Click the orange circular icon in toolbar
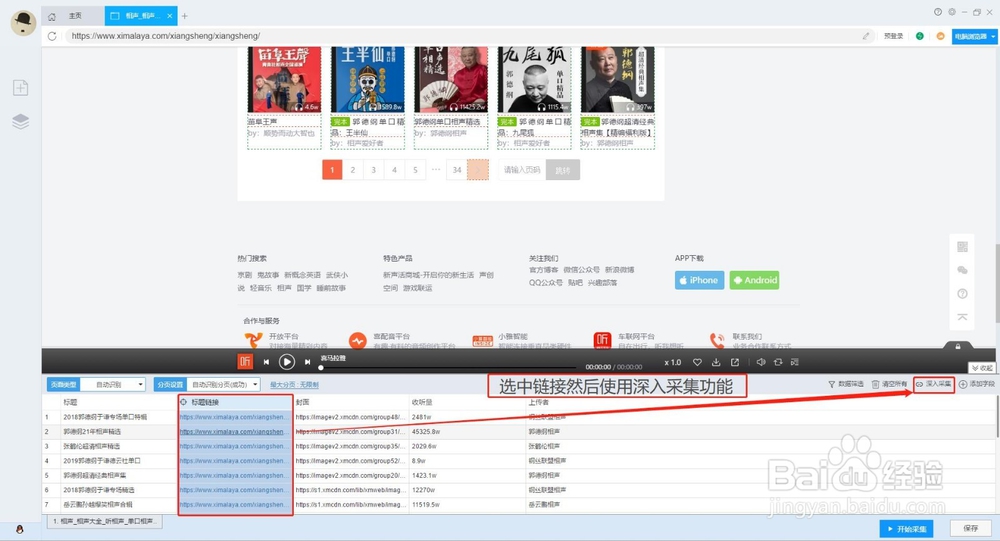1000x541 pixels. 940,36
